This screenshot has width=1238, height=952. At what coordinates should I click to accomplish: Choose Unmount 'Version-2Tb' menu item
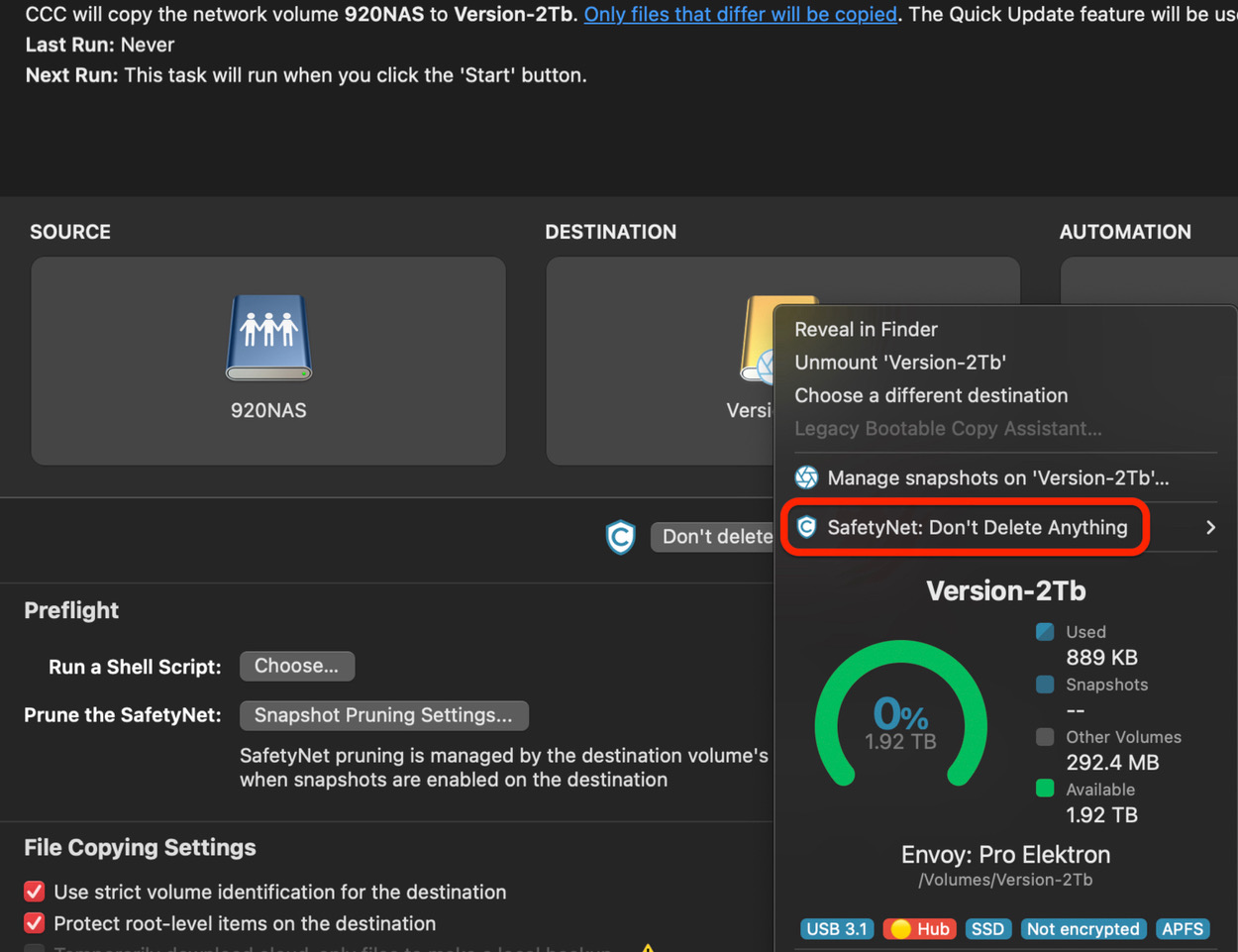coord(899,363)
